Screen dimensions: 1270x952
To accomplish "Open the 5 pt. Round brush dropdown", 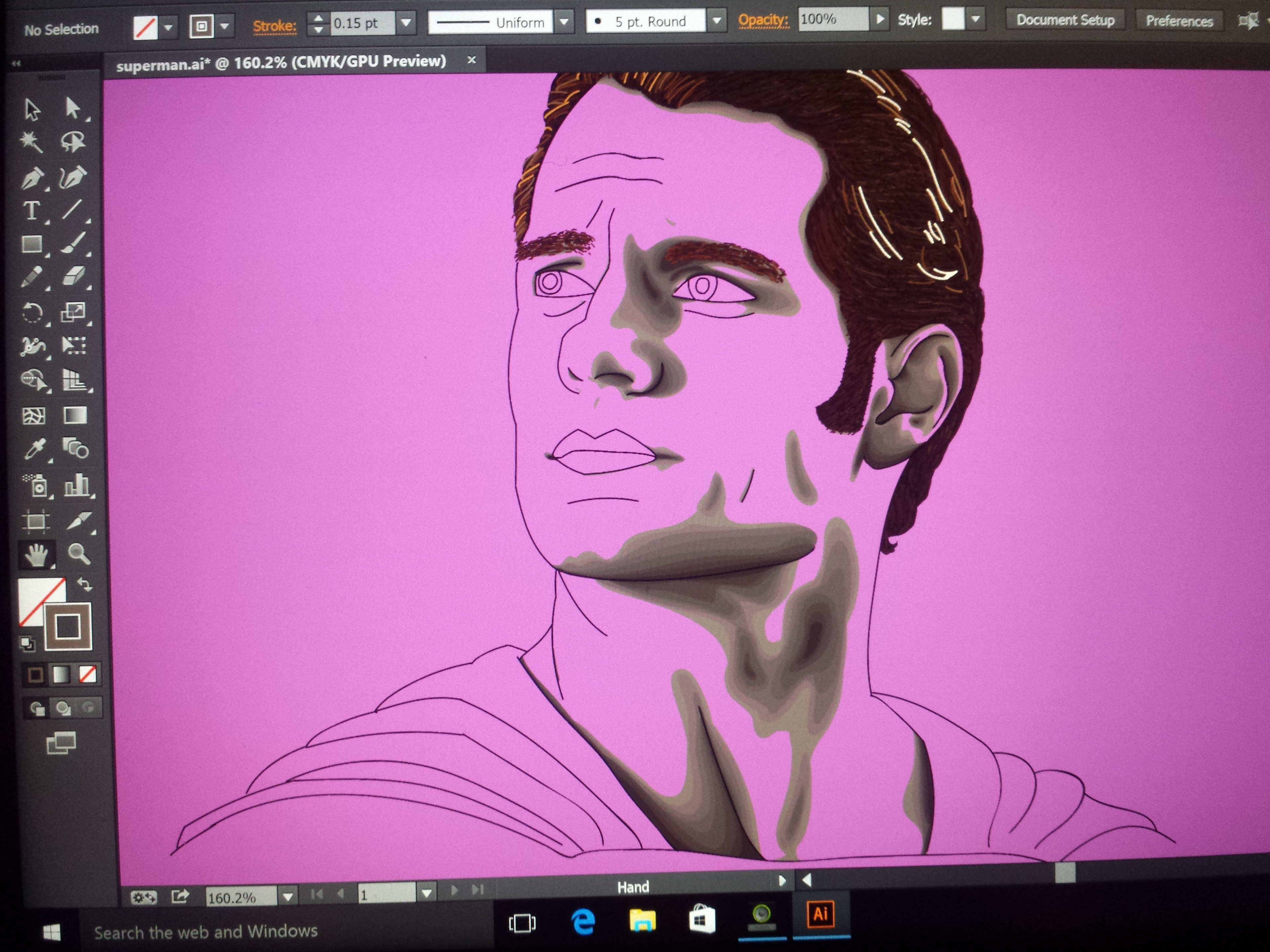I will [717, 21].
